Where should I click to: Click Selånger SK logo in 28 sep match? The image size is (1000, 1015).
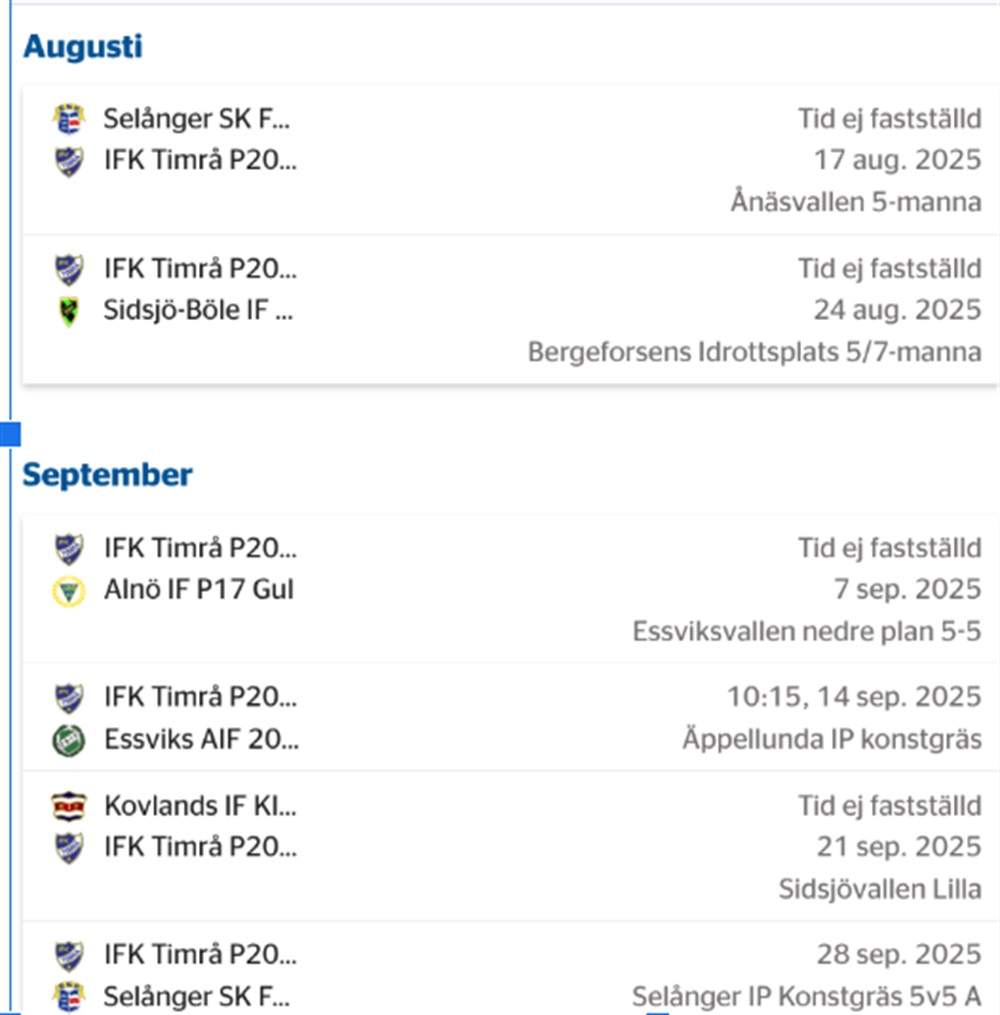tap(68, 997)
